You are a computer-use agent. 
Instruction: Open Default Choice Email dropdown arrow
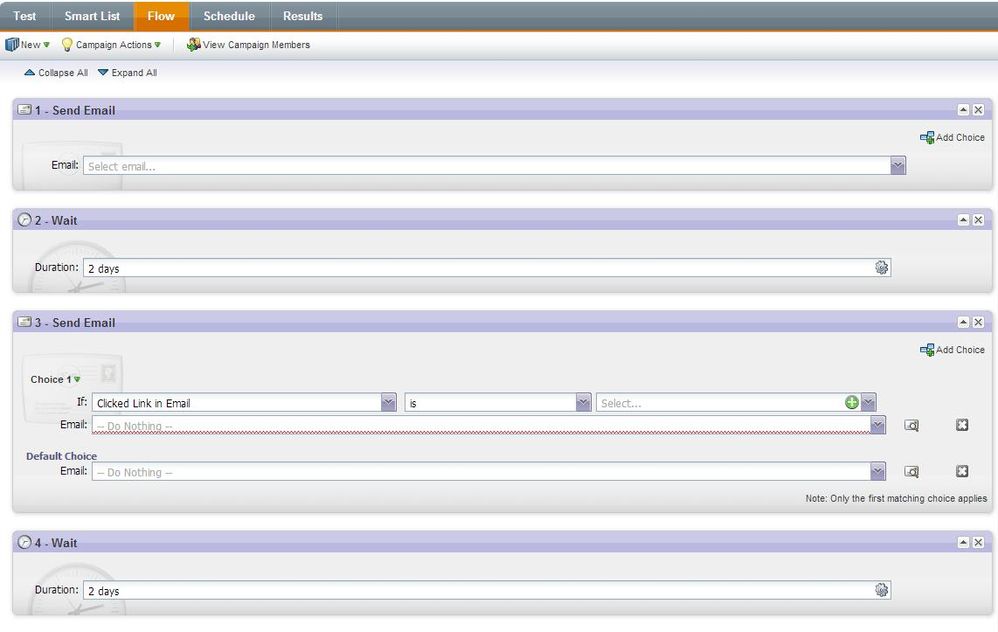pos(878,472)
